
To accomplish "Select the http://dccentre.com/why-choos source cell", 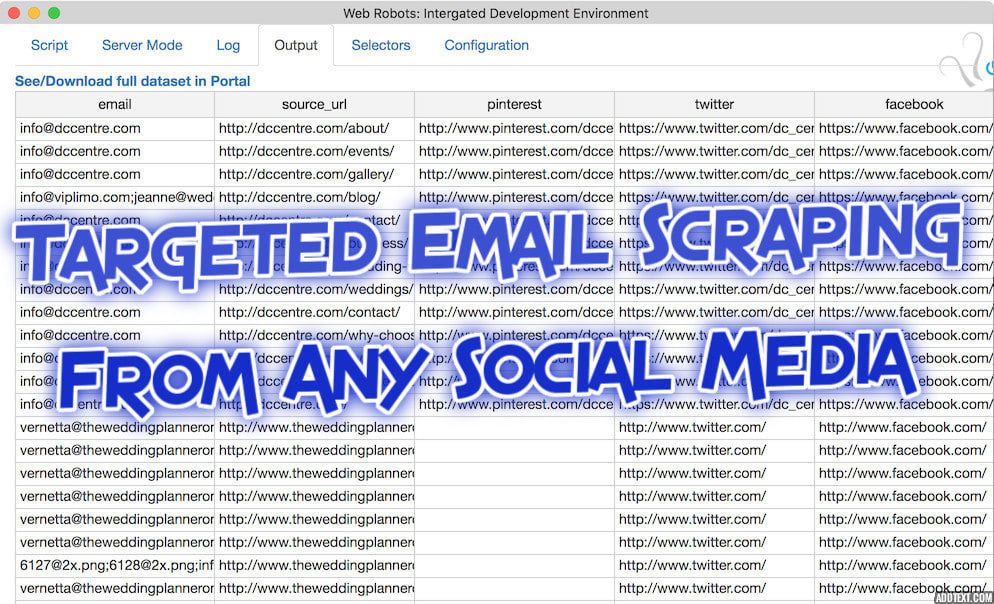I will point(314,335).
